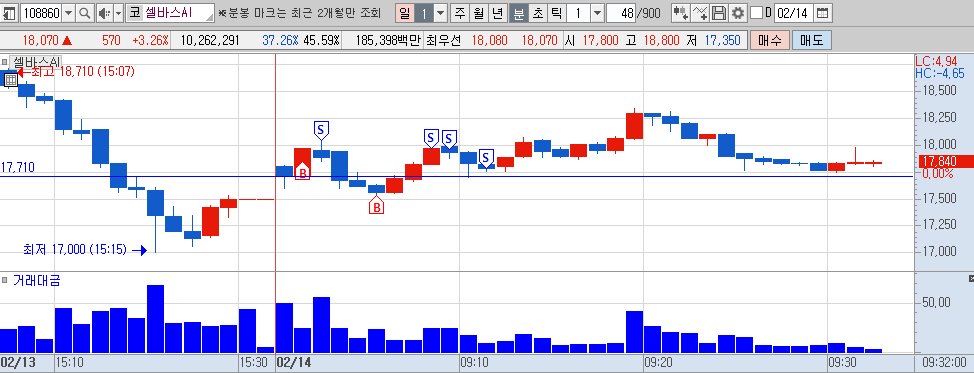The image size is (974, 373).
Task: Open the calendar date picker icon
Action: [x=822, y=12]
